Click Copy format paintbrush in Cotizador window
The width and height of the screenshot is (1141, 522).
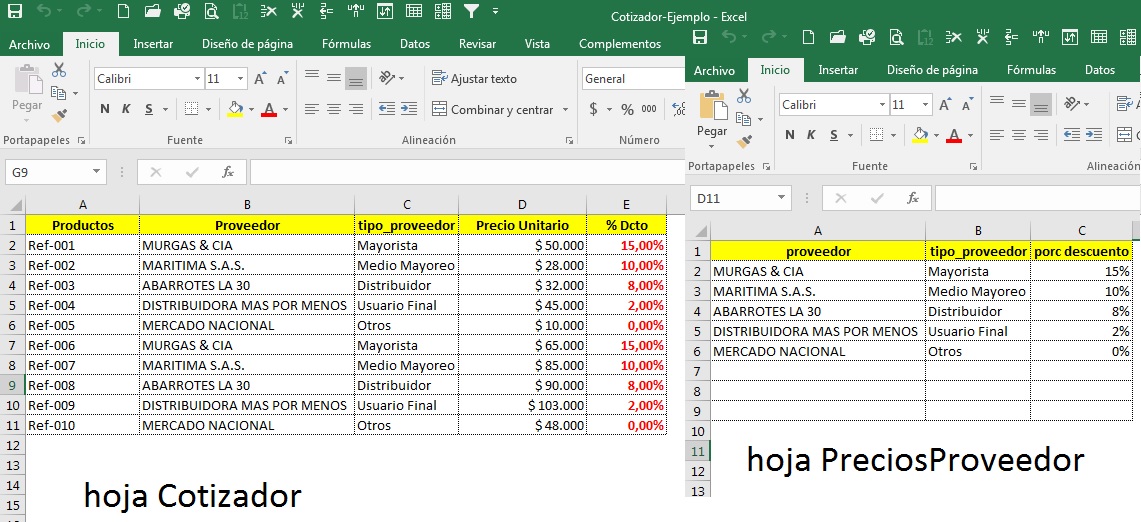point(59,115)
